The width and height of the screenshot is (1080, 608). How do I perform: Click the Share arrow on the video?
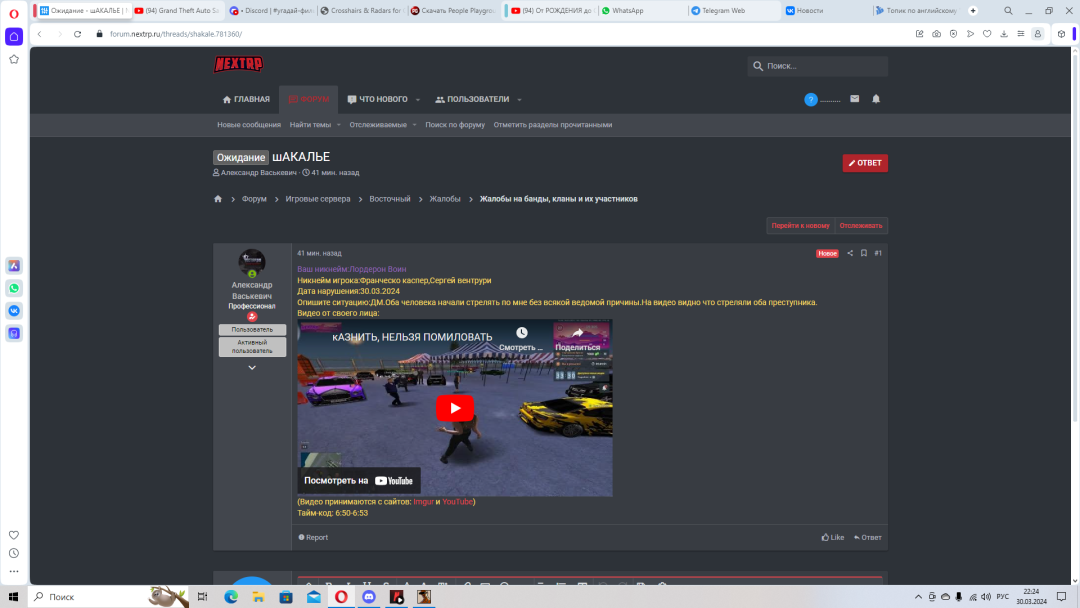pyautogui.click(x=577, y=333)
